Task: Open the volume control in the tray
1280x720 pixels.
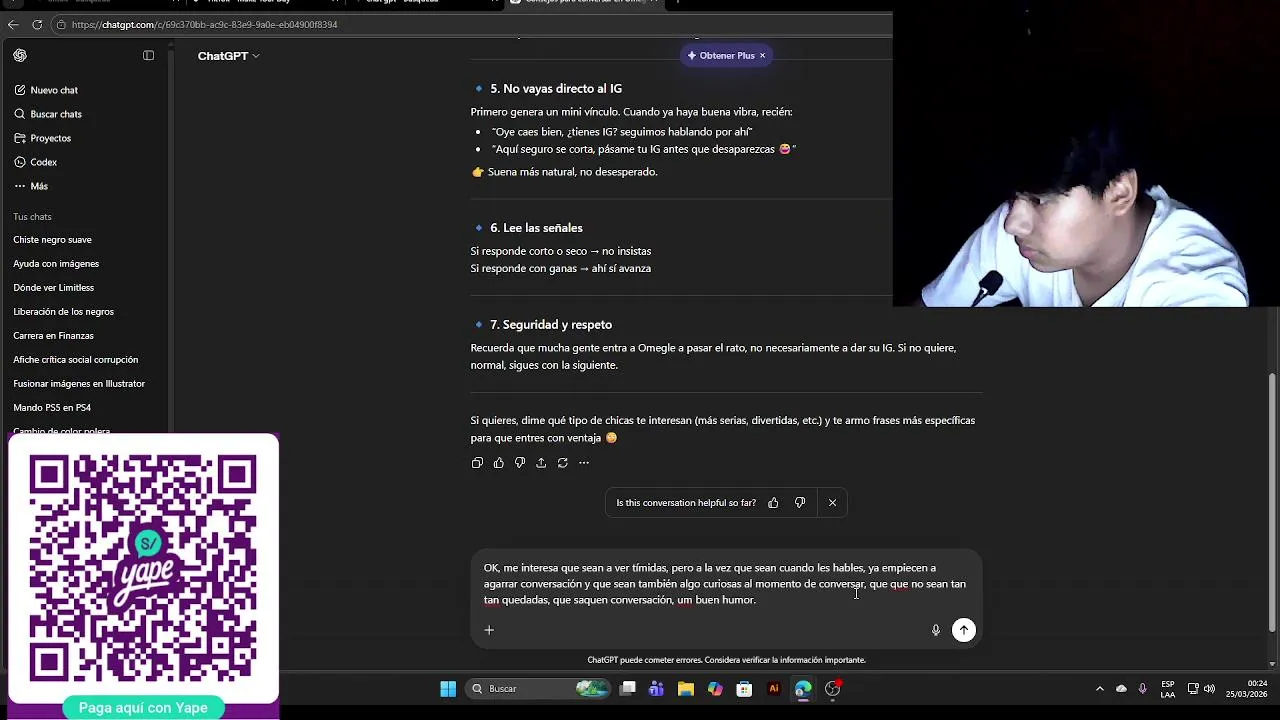Action: [1209, 689]
